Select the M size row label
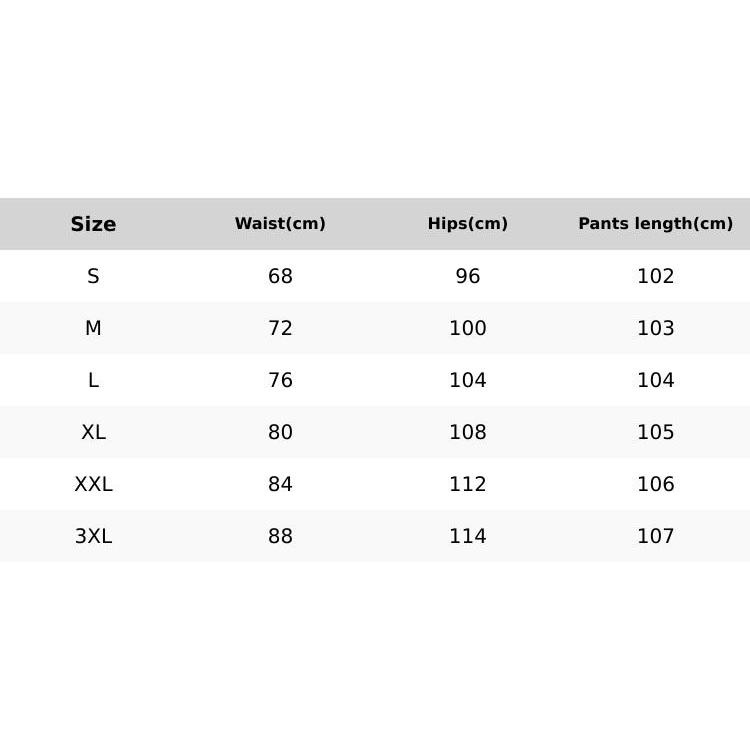 [x=93, y=328]
